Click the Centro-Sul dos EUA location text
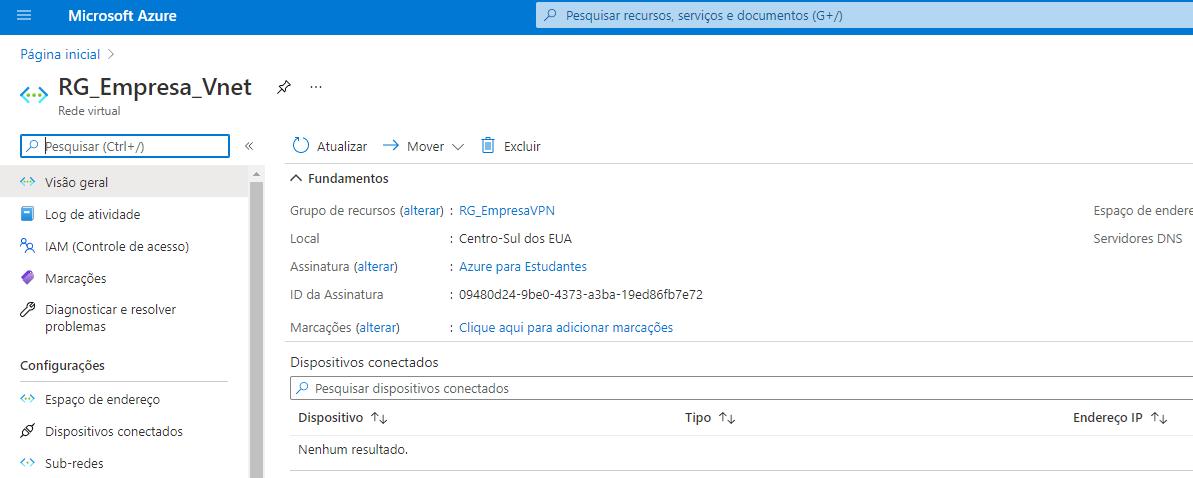The image size is (1193, 478). [x=515, y=239]
